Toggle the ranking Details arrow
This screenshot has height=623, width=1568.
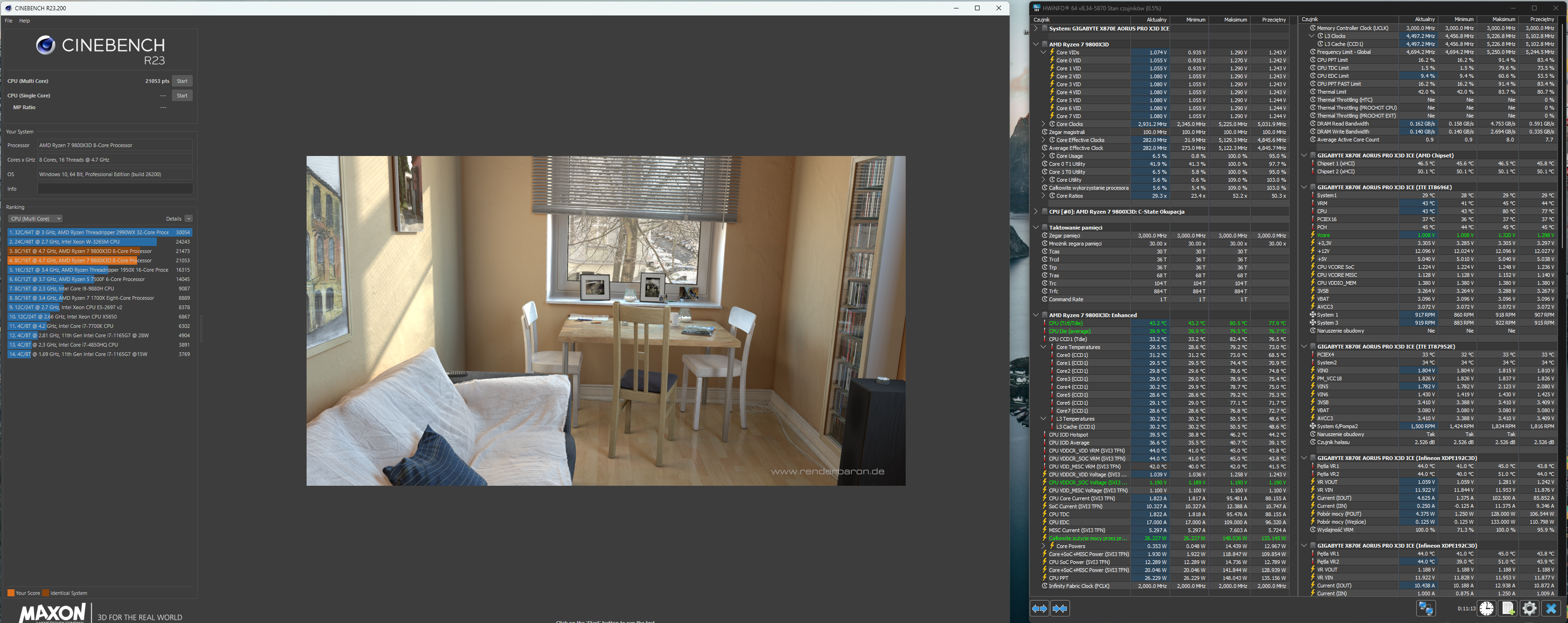point(189,219)
